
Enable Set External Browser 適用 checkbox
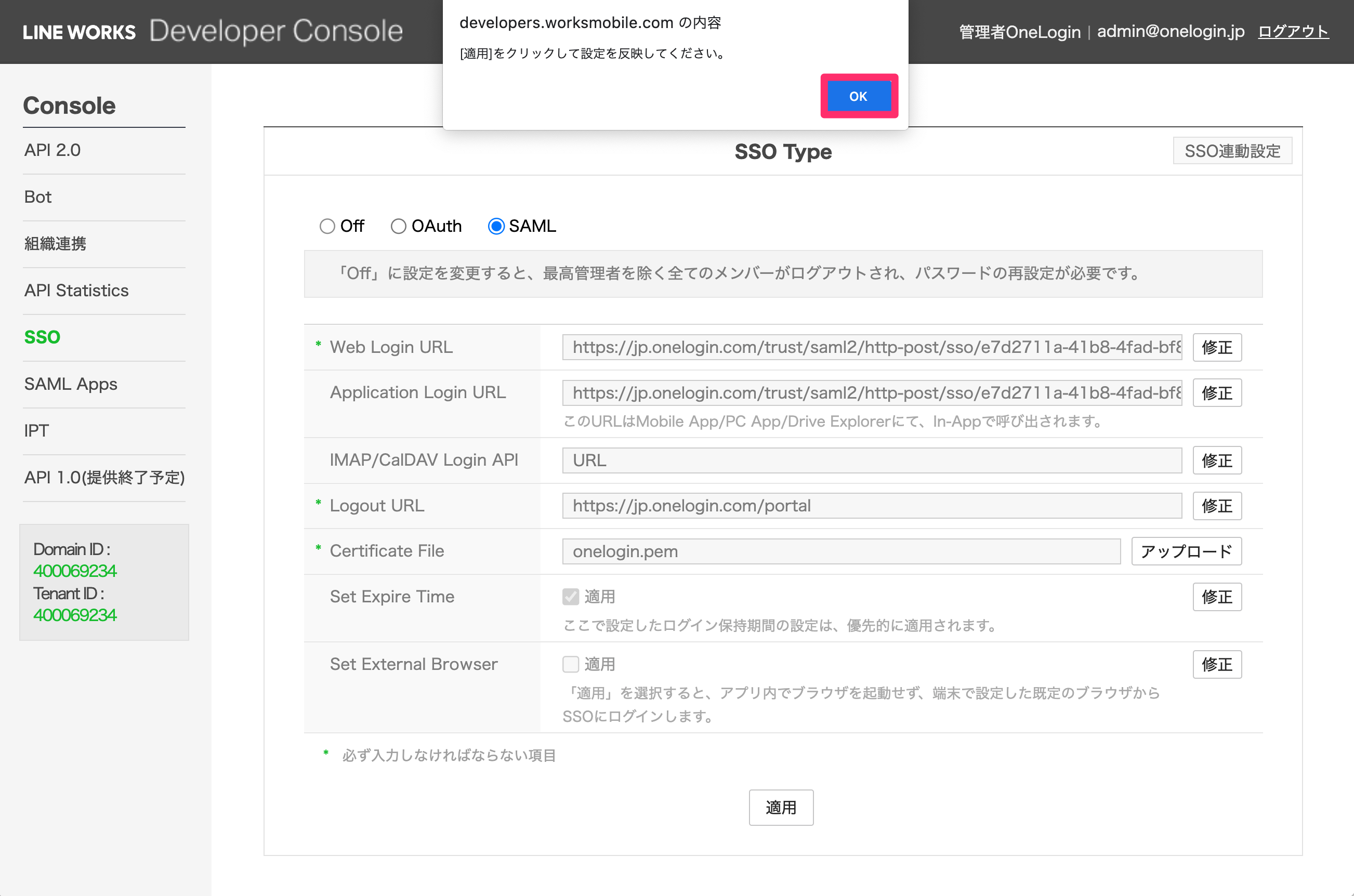570,664
